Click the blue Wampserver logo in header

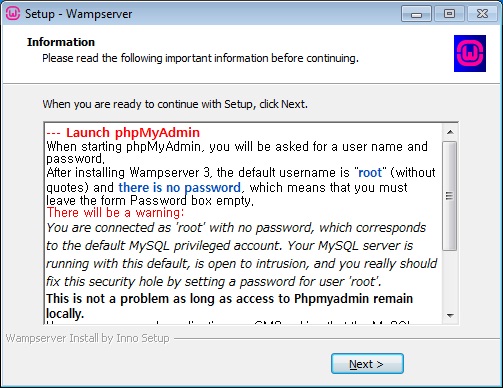click(x=470, y=53)
